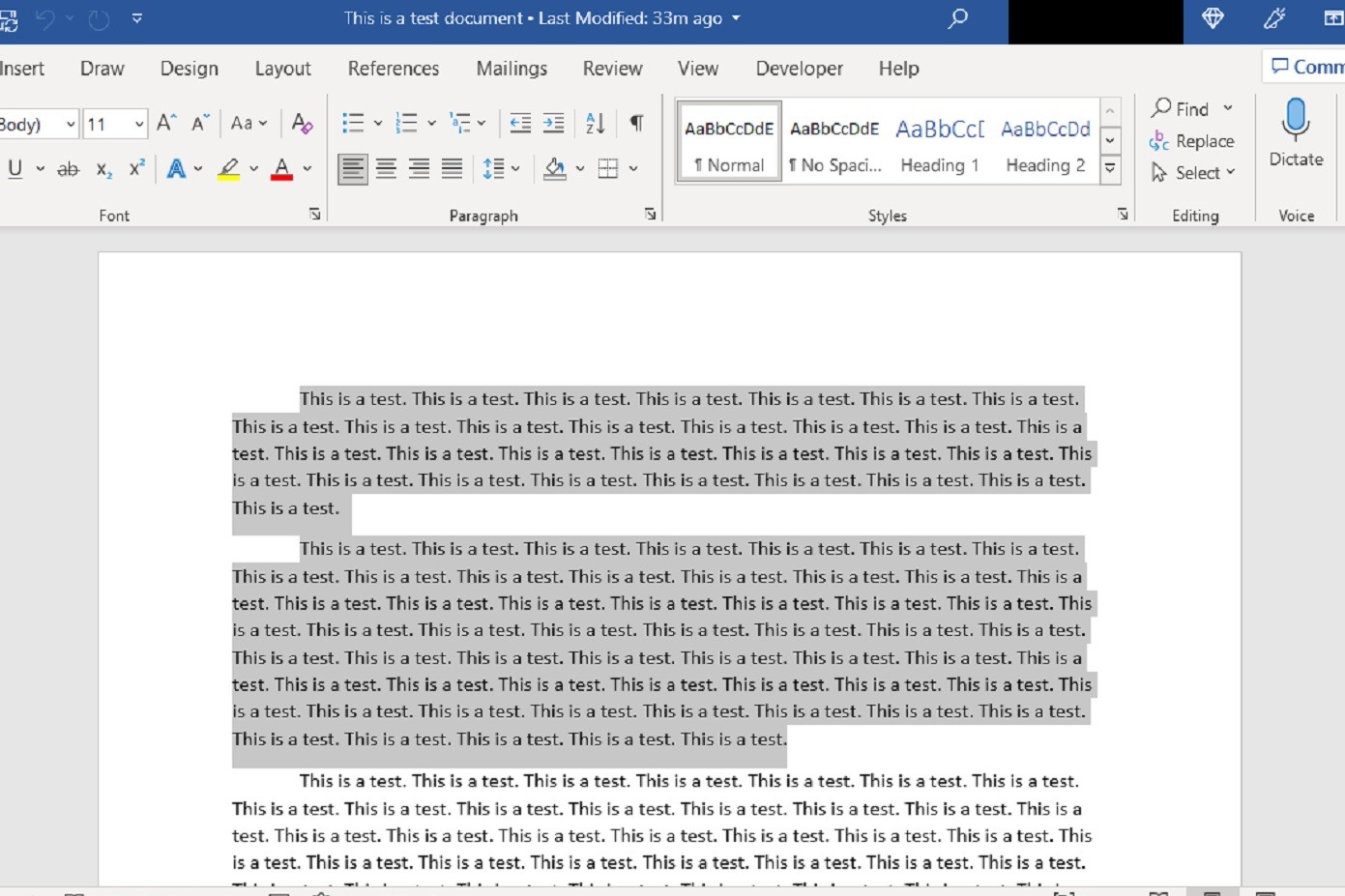Image resolution: width=1345 pixels, height=896 pixels.
Task: Apply paragraph shading bucket
Action: click(x=555, y=169)
